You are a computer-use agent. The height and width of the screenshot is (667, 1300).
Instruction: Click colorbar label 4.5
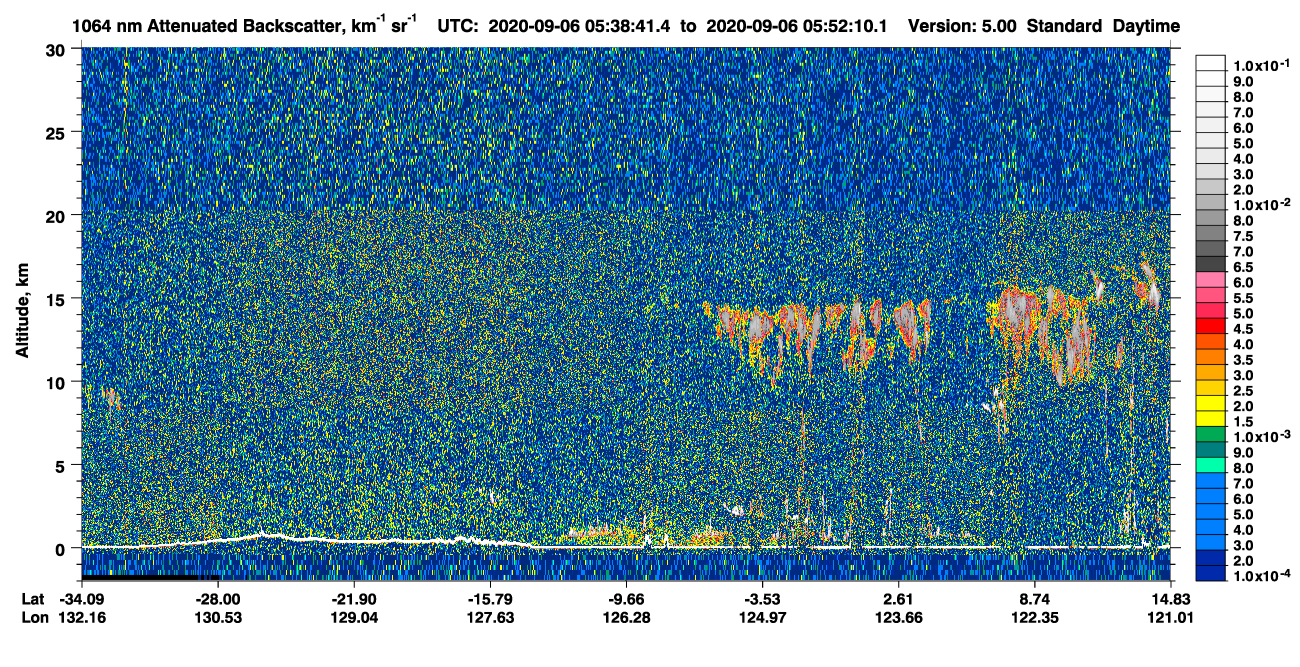[1242, 329]
